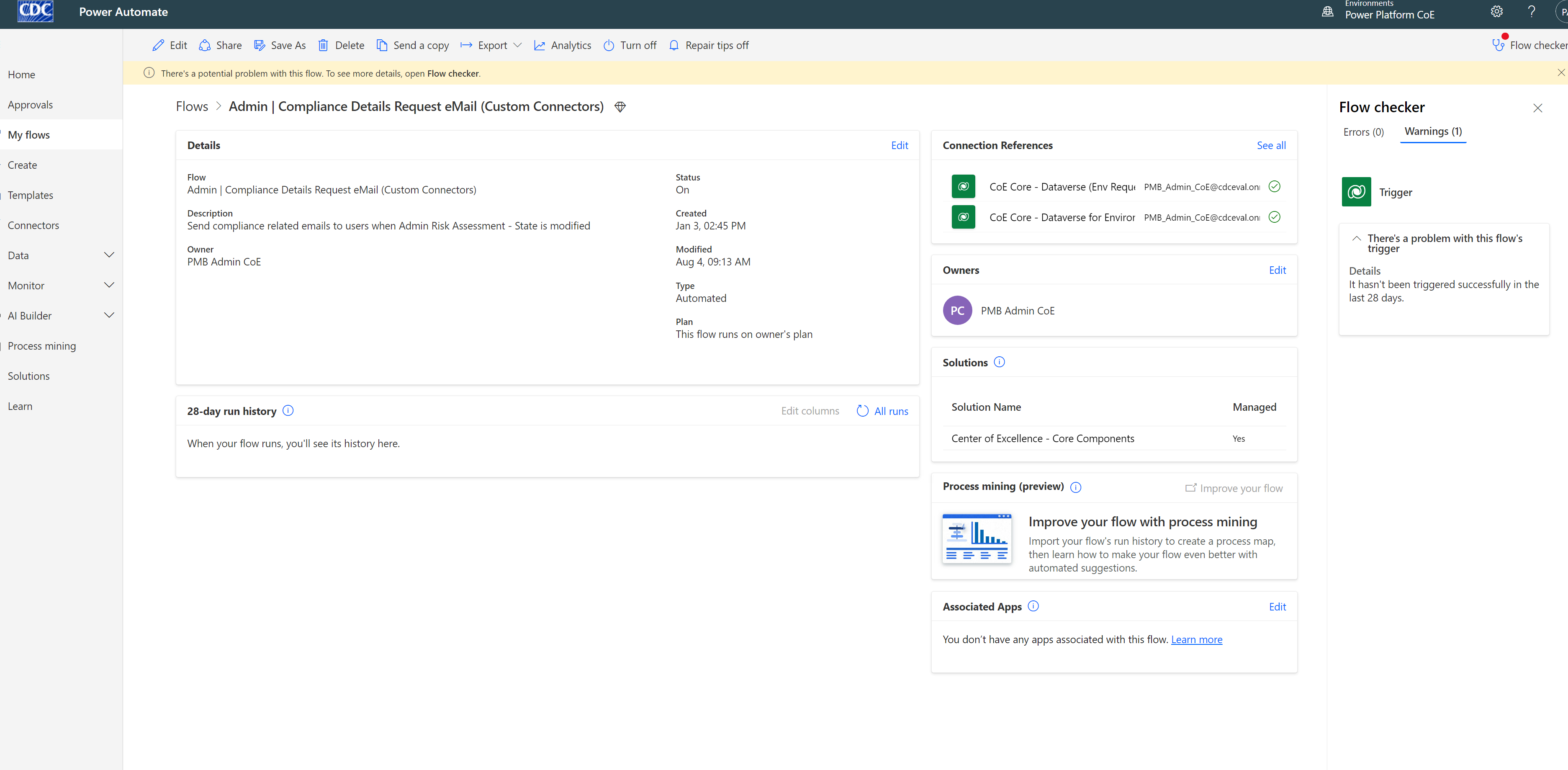Click See all for Connection References
The height and width of the screenshot is (770, 1568).
pyautogui.click(x=1271, y=145)
